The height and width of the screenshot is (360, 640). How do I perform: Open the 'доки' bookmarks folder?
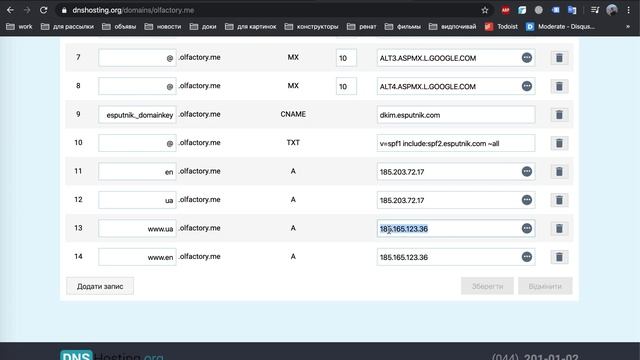tap(202, 27)
